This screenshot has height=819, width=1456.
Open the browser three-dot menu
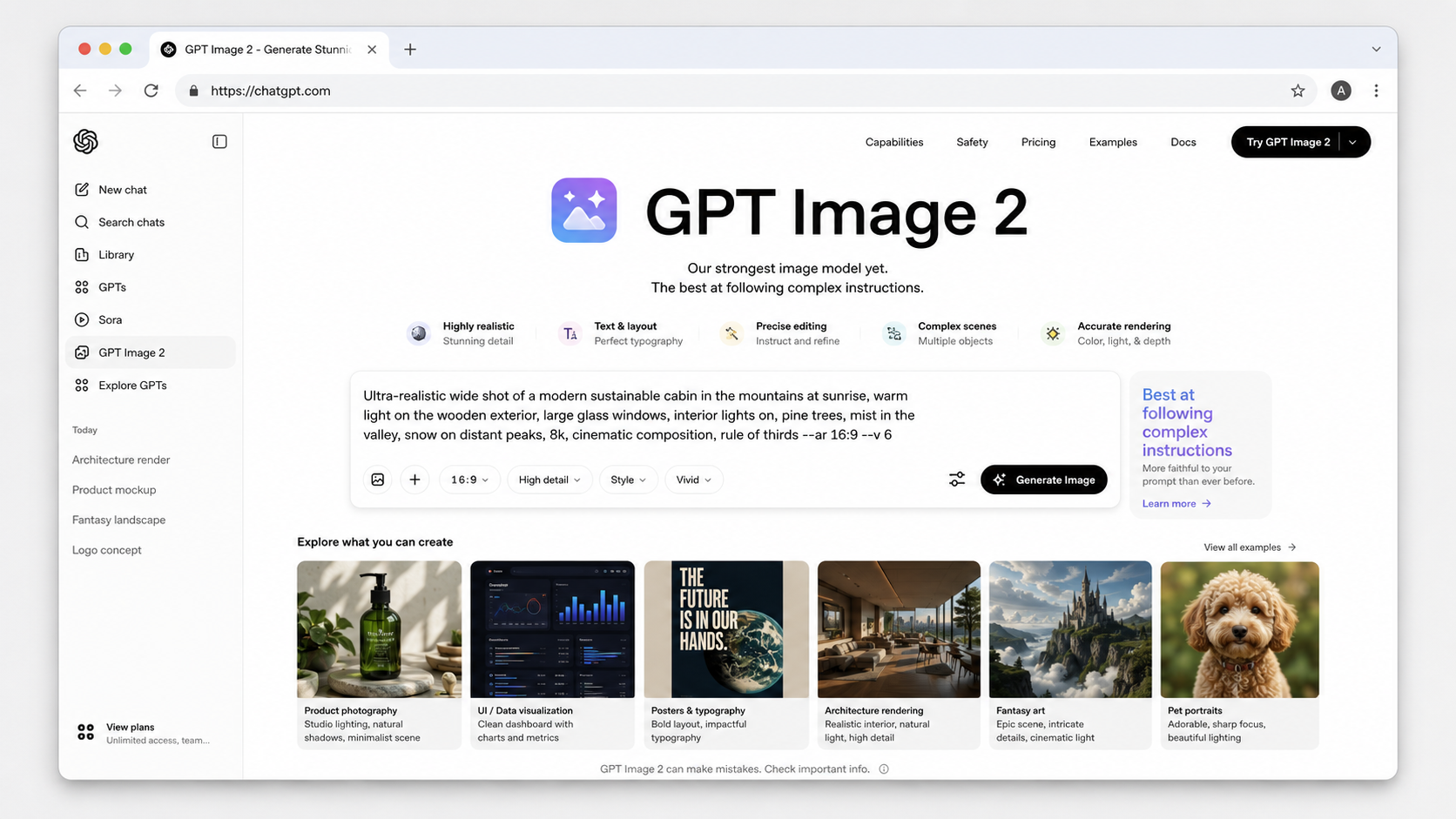click(1376, 91)
